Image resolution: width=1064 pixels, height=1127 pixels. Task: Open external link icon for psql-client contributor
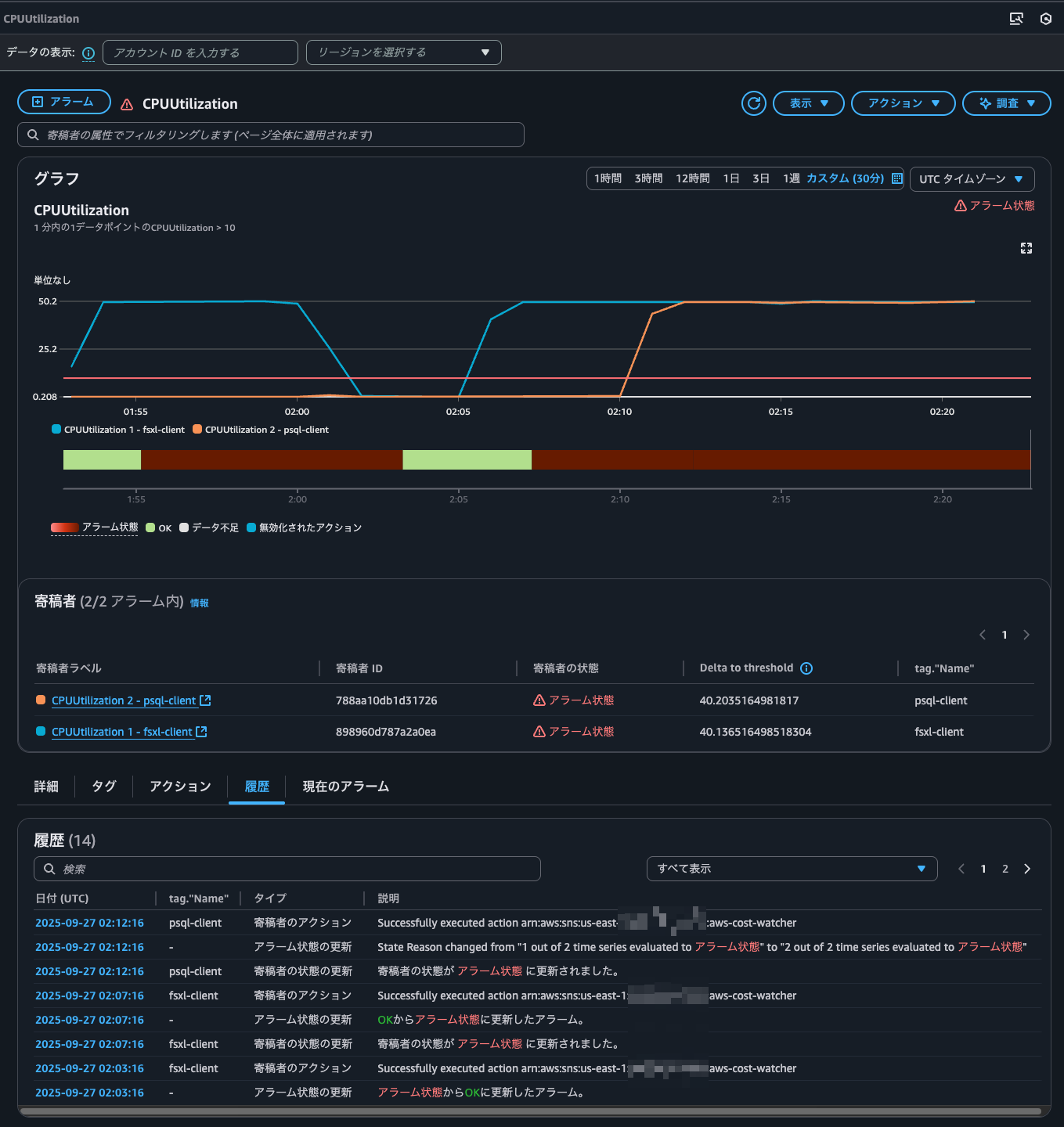tap(205, 700)
